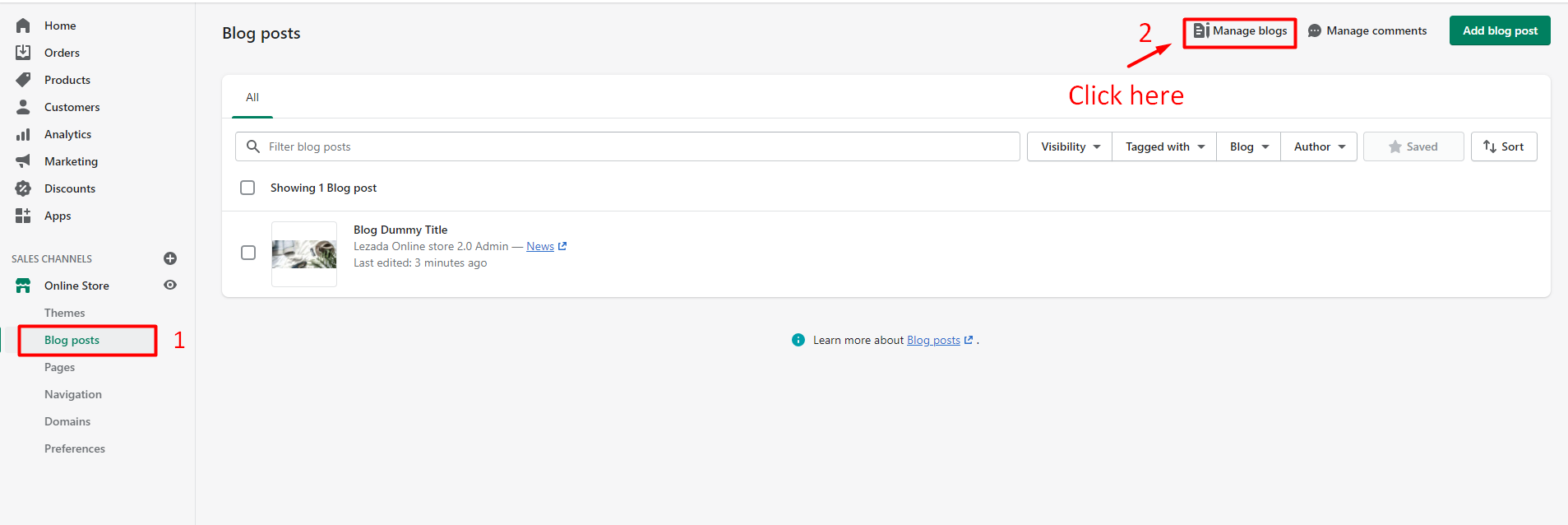Open Customers in sidebar

[72, 107]
